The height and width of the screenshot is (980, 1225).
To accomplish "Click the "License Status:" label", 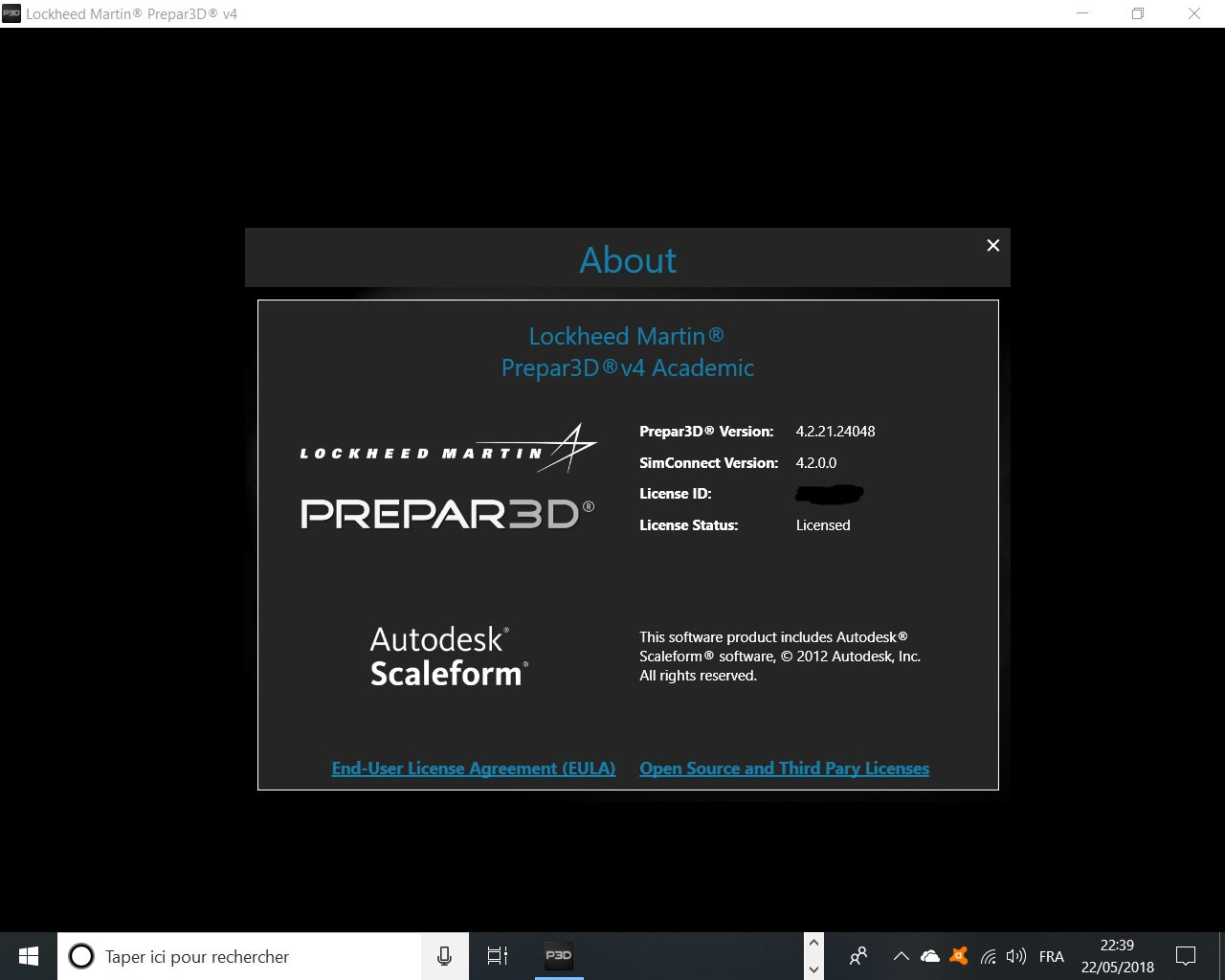I will 689,525.
